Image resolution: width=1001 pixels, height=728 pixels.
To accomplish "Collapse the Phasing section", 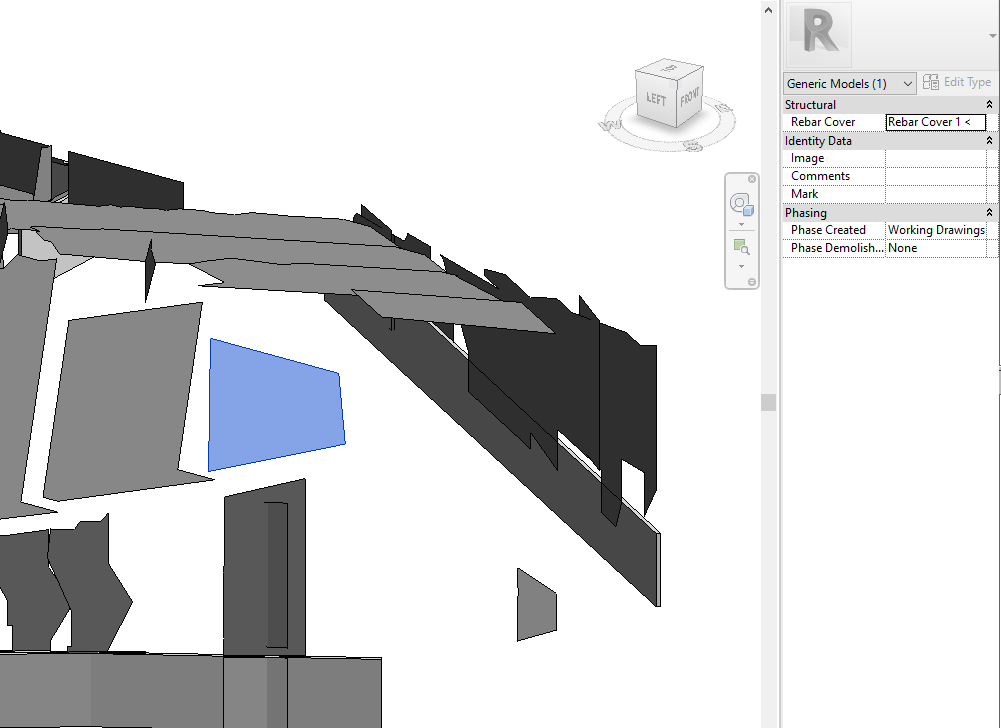I will (x=990, y=212).
